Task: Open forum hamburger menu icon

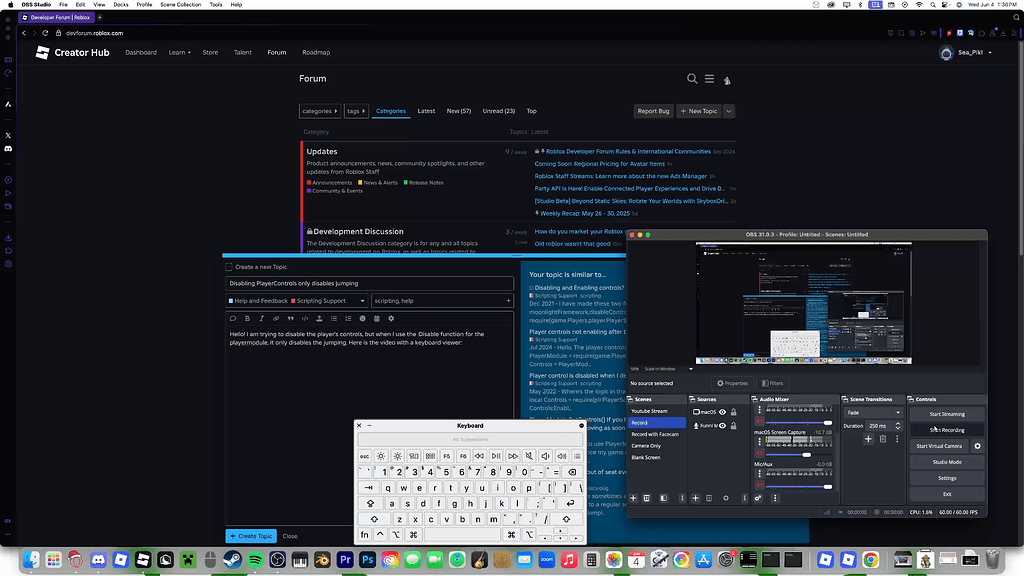Action: pyautogui.click(x=709, y=78)
